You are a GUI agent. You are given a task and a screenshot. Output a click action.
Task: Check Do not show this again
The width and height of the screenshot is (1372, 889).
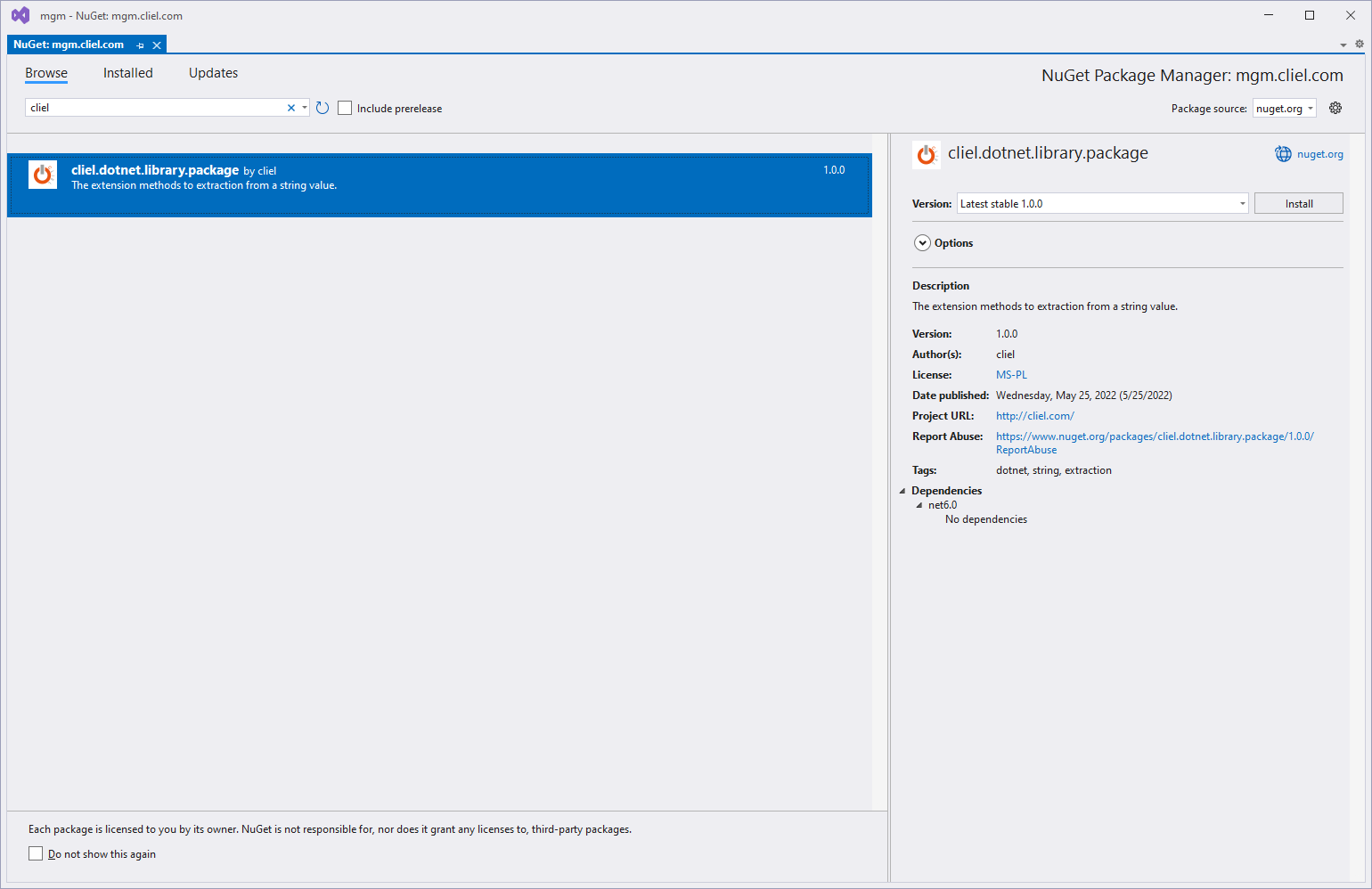[x=36, y=853]
